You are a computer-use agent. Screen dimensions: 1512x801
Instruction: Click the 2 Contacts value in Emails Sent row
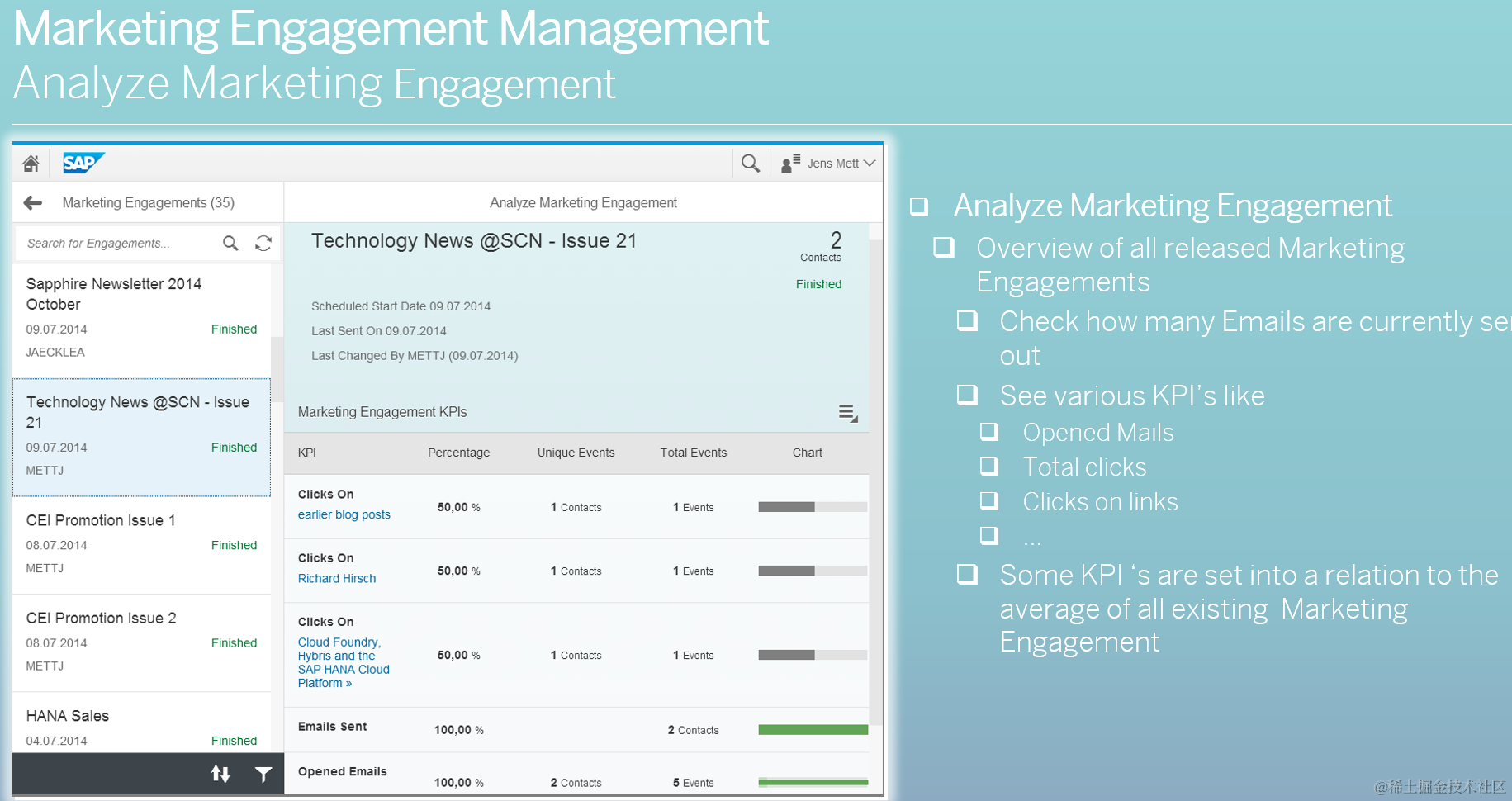pyautogui.click(x=693, y=730)
